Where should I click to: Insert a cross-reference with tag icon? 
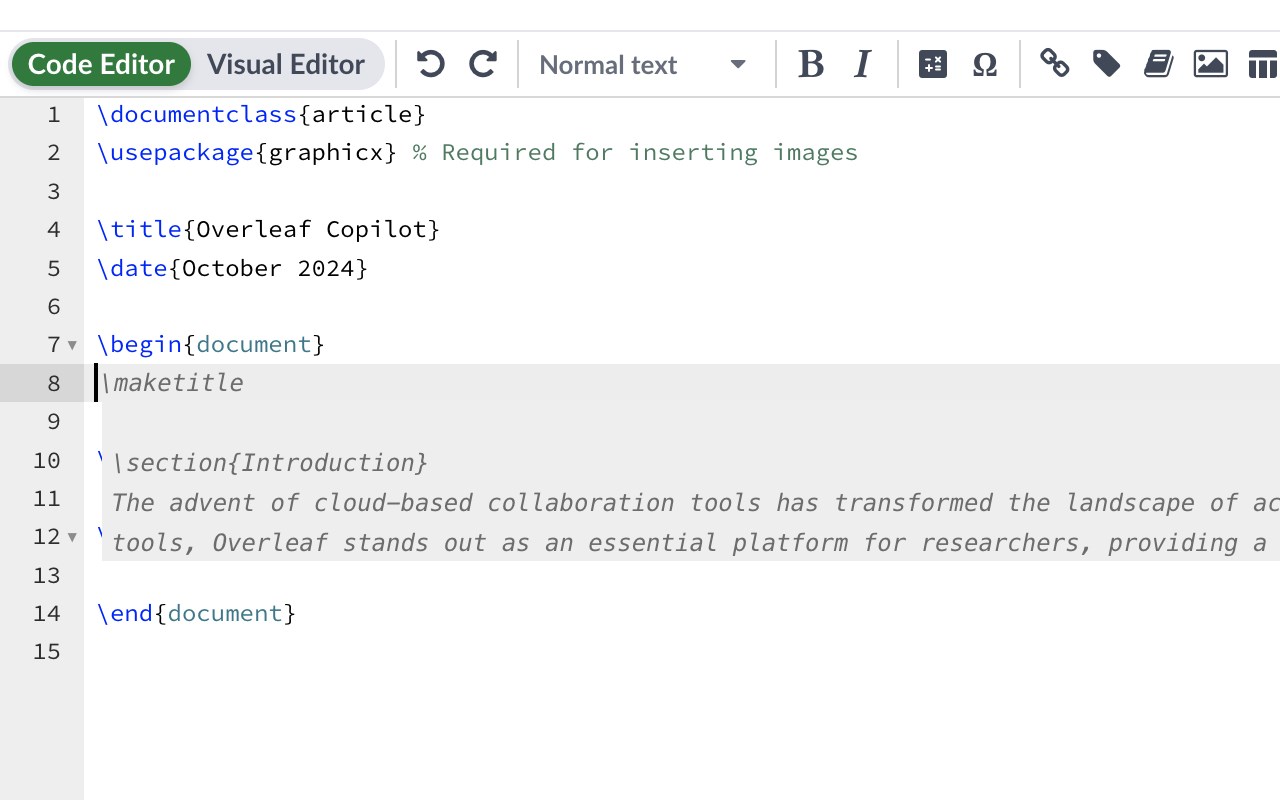pyautogui.click(x=1106, y=65)
